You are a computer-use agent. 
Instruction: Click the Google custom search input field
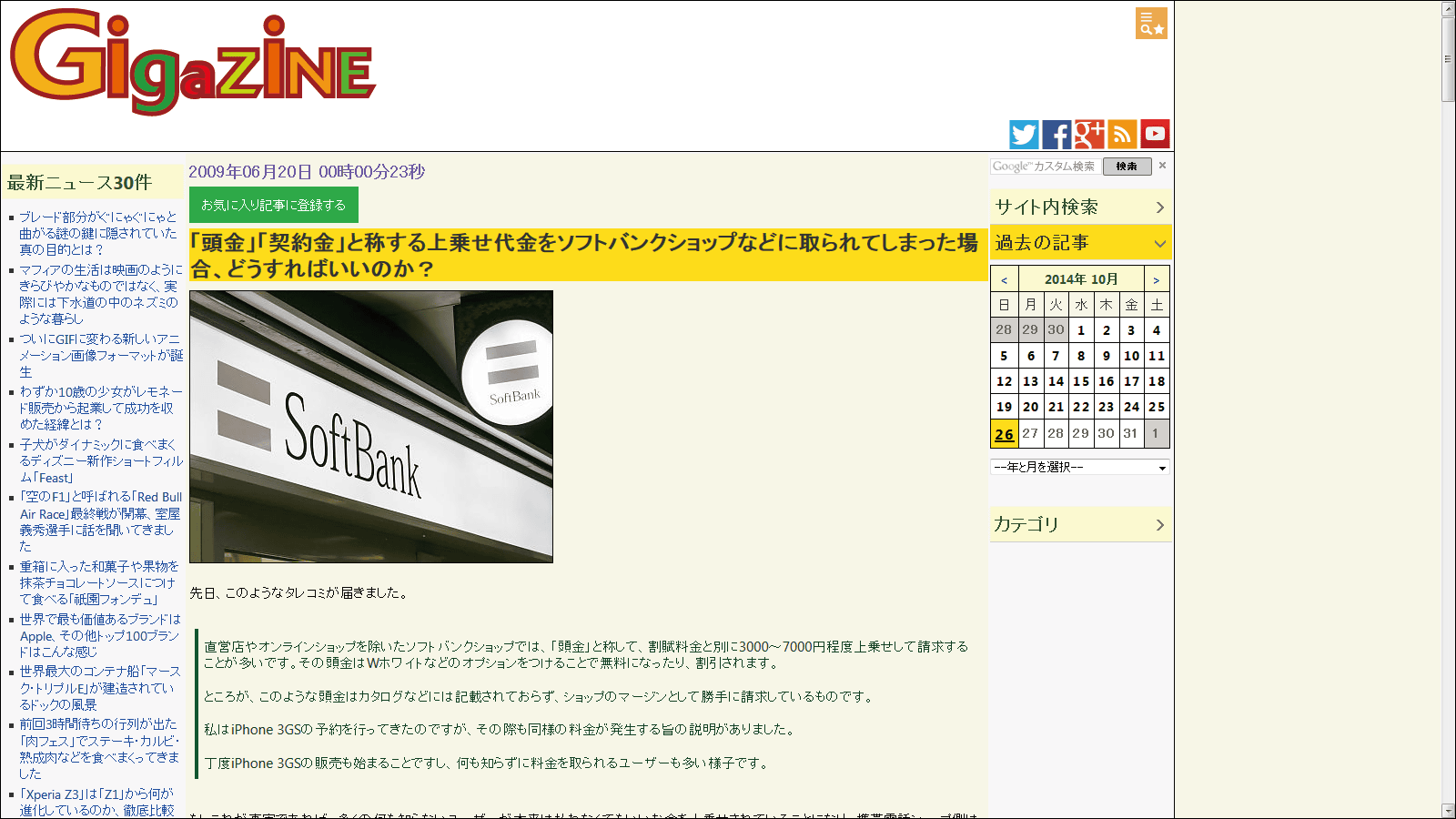tap(1046, 167)
